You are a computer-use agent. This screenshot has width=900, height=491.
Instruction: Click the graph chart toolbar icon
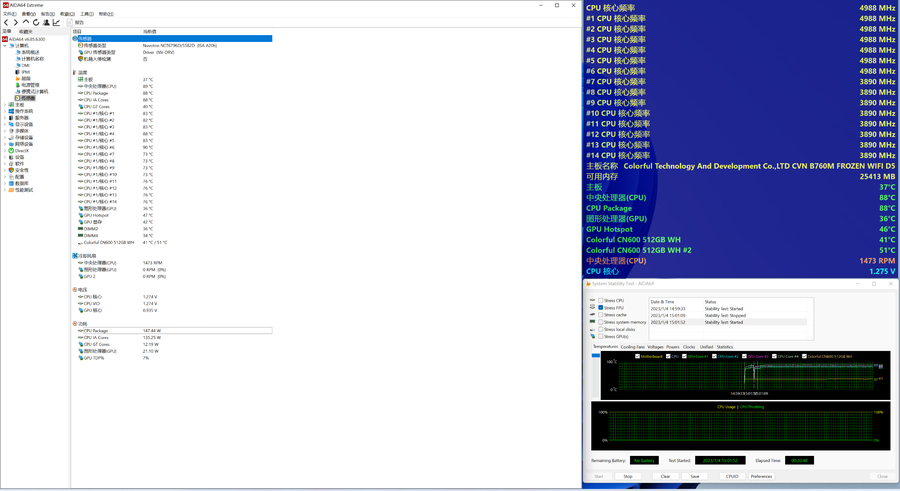click(x=56, y=22)
